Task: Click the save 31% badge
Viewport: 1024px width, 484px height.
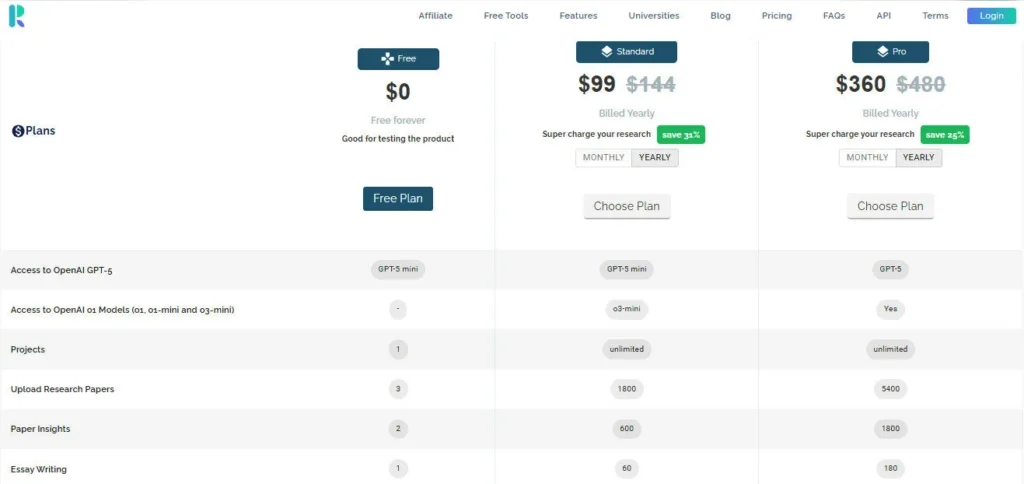Action: point(680,134)
